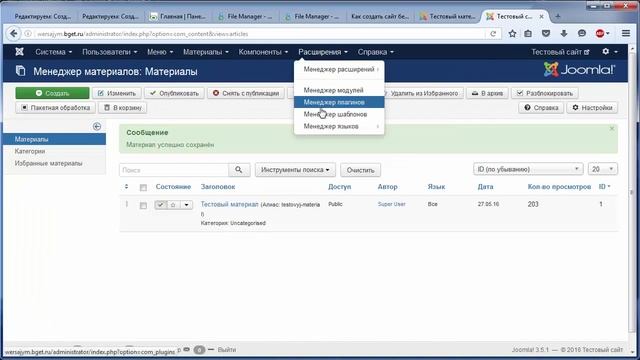
Task: Click the Super User author link
Action: [391, 204]
